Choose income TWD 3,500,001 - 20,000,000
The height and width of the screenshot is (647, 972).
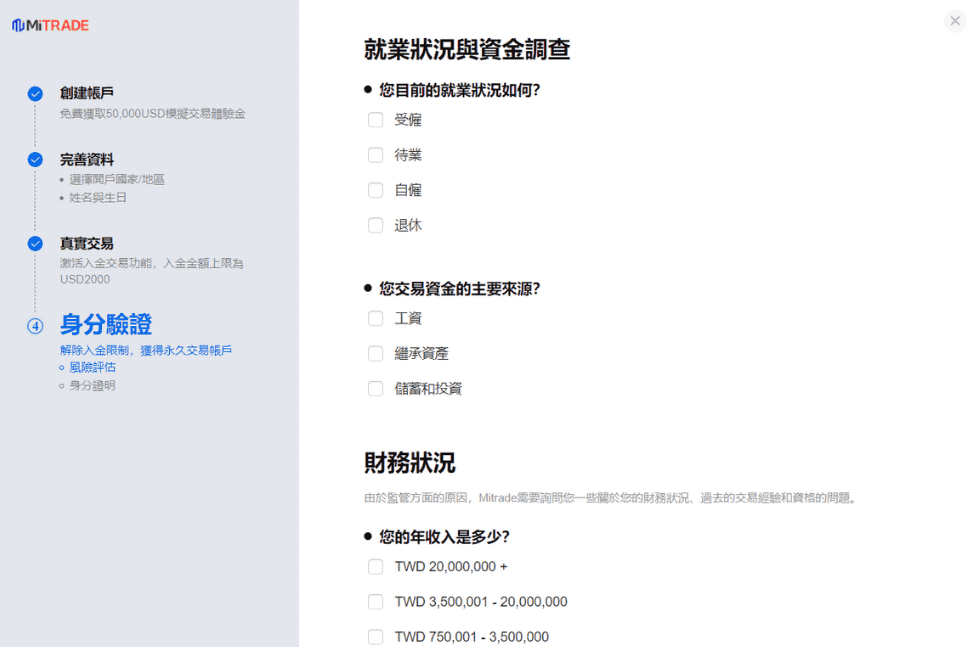pos(376,602)
